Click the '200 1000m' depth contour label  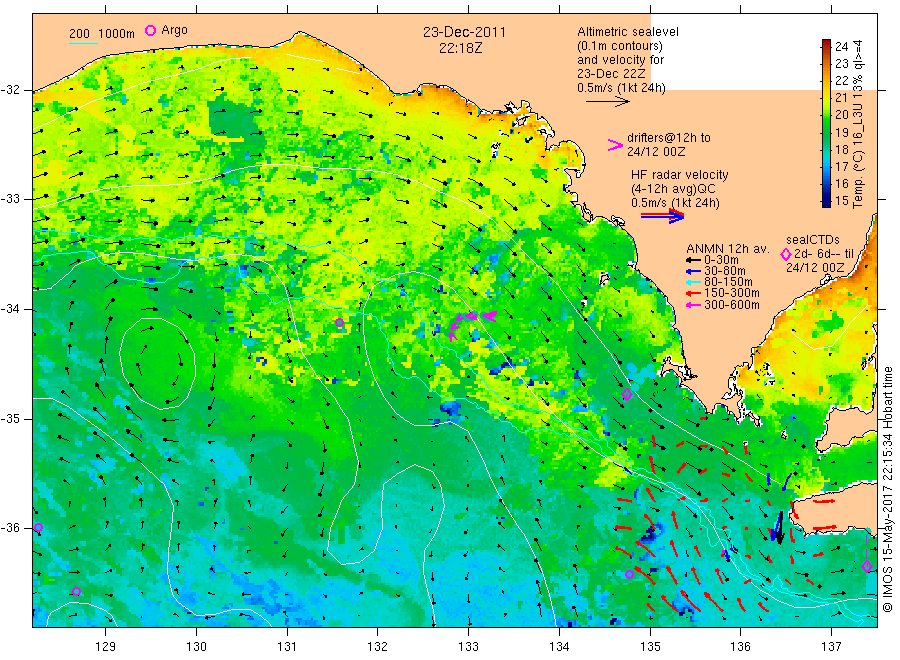[x=102, y=33]
